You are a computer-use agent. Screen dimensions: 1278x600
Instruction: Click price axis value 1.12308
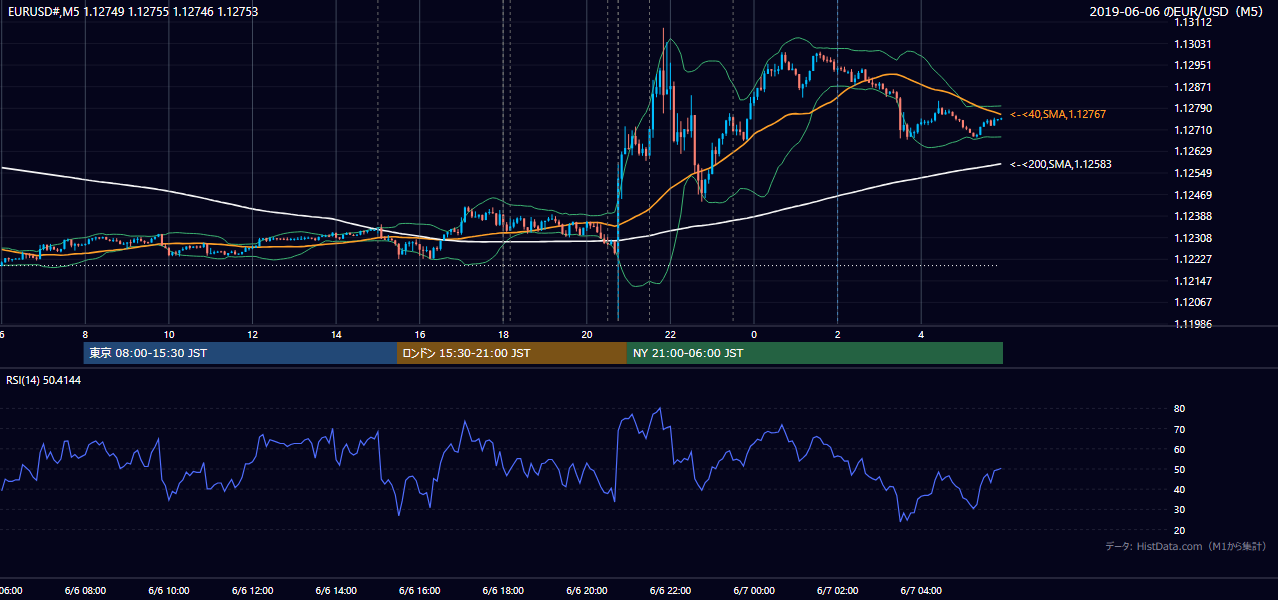(x=1192, y=238)
